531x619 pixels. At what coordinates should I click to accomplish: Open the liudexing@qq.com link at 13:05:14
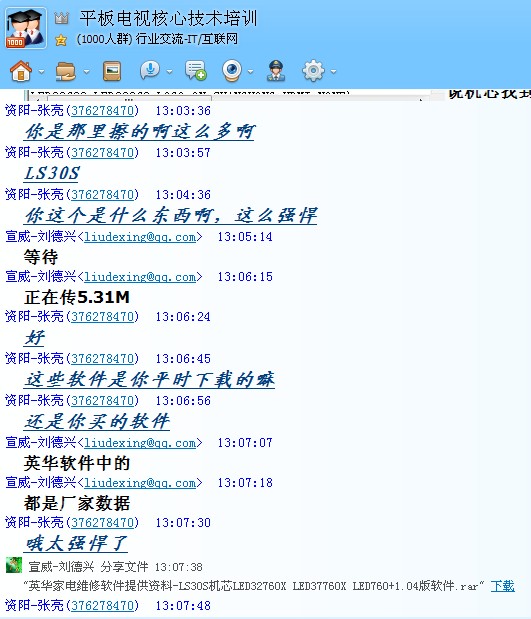click(x=140, y=237)
